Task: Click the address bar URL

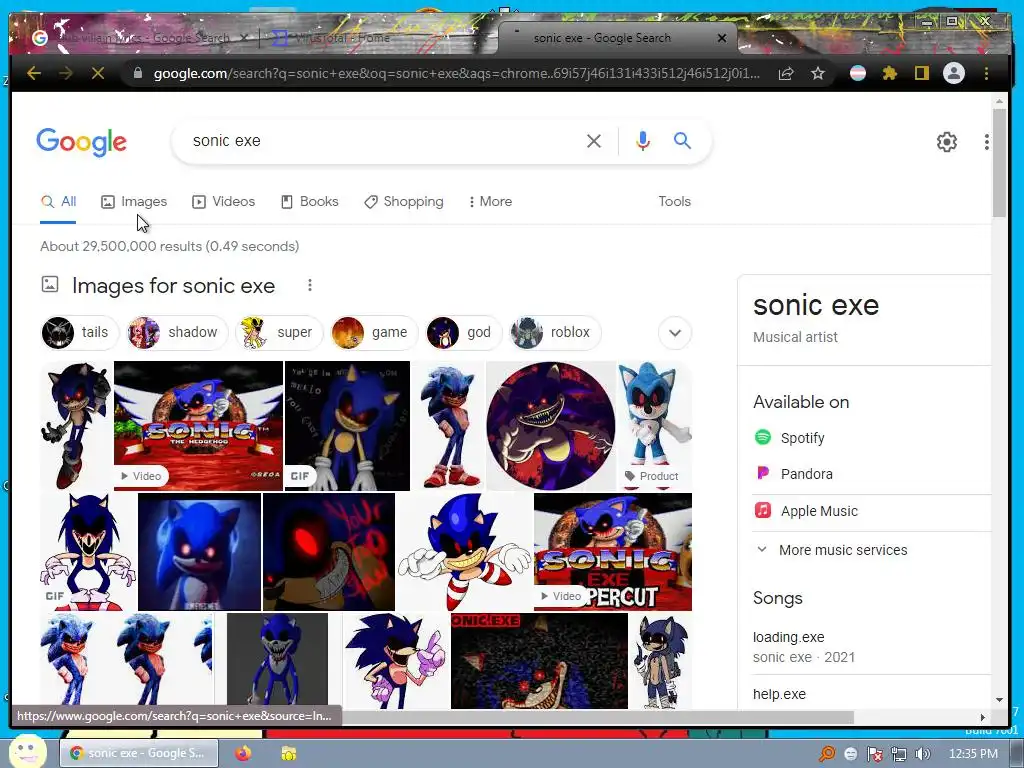Action: (456, 73)
